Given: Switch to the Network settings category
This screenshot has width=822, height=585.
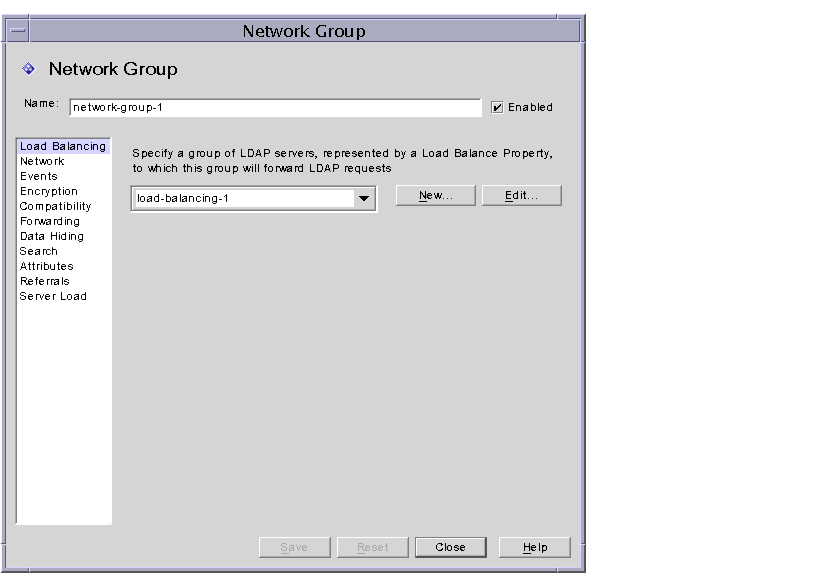Looking at the screenshot, I should (42, 160).
